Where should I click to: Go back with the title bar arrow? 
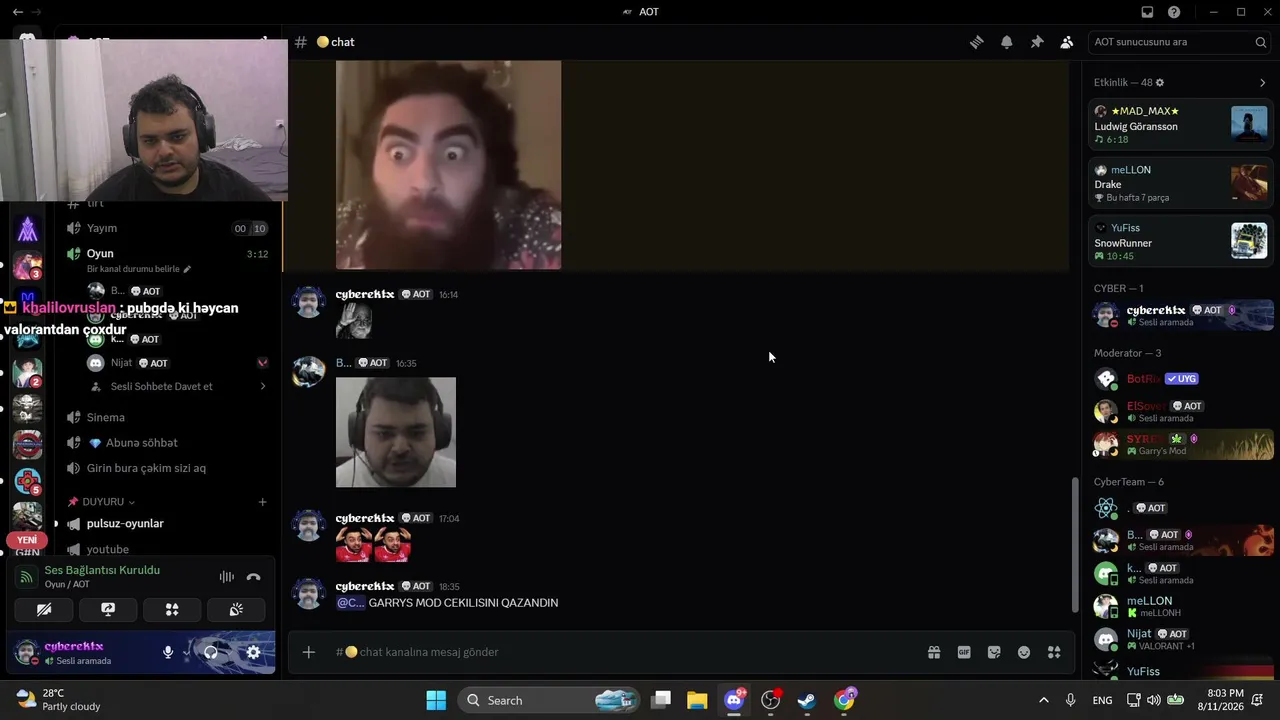coord(18,12)
